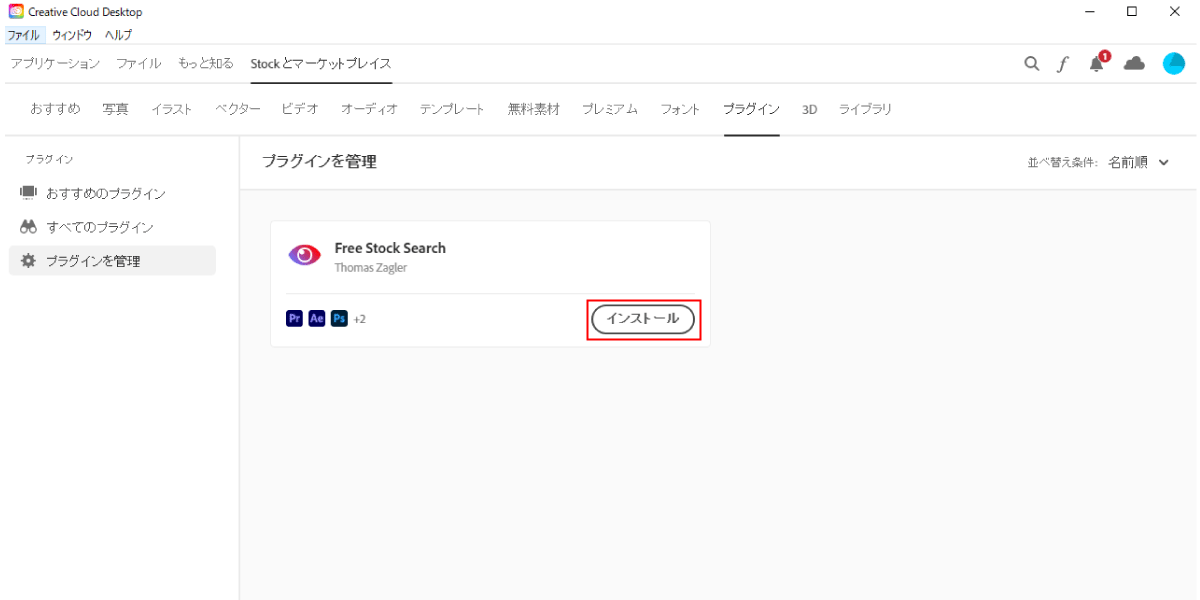
Task: Close the Creative Cloud Desktop window
Action: [1176, 12]
